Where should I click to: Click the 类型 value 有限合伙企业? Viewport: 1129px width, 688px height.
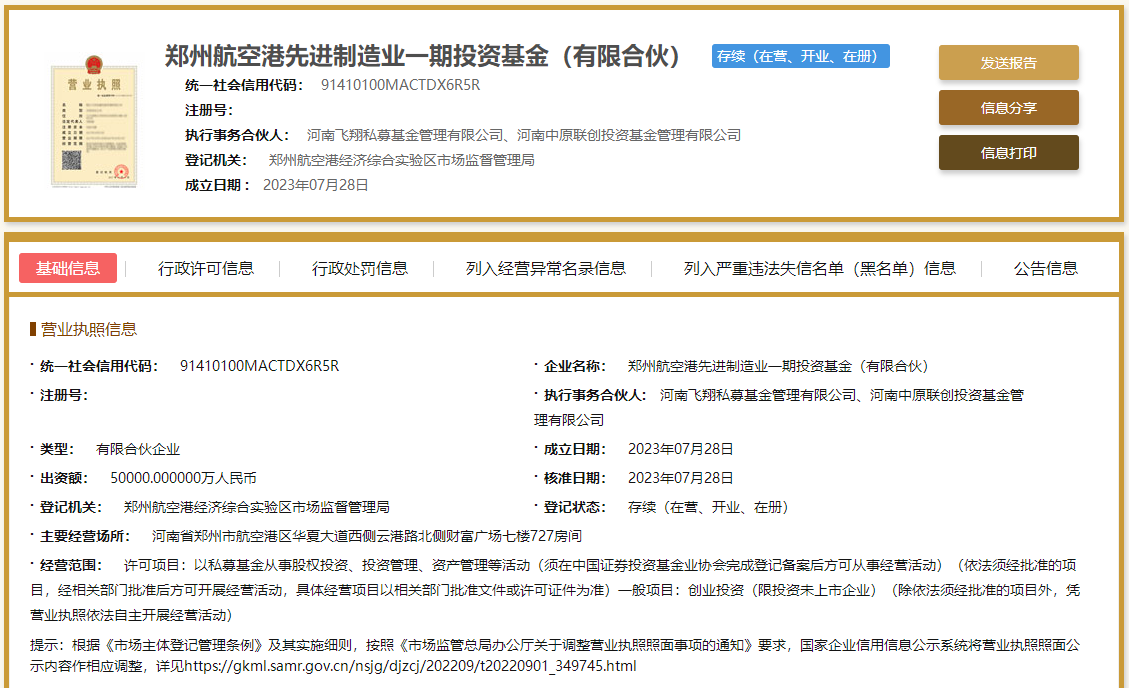(x=138, y=449)
